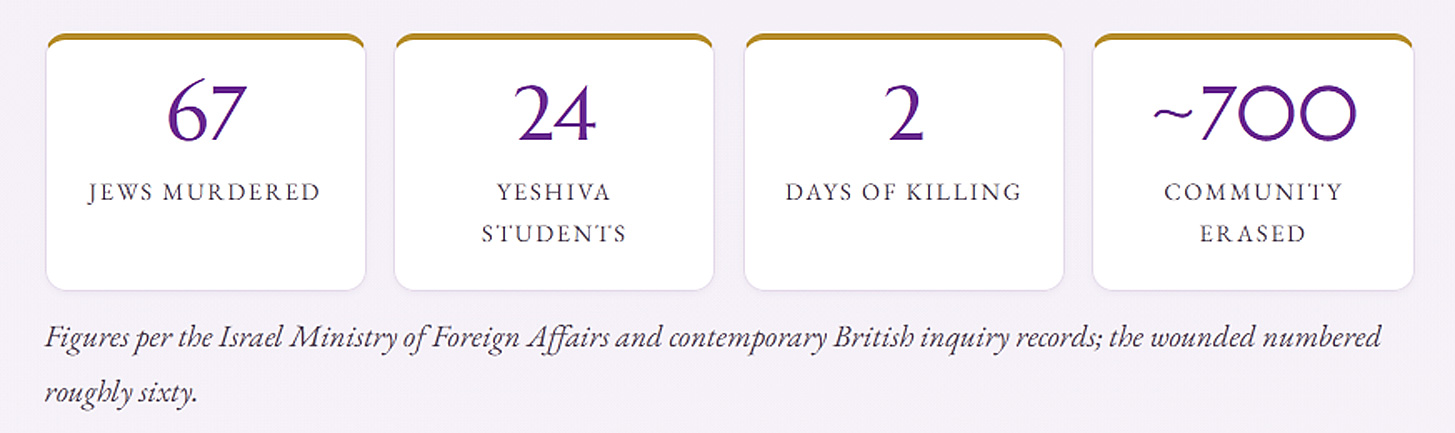Click the large number 67
Screen dimensions: 1455x433
[x=205, y=111]
